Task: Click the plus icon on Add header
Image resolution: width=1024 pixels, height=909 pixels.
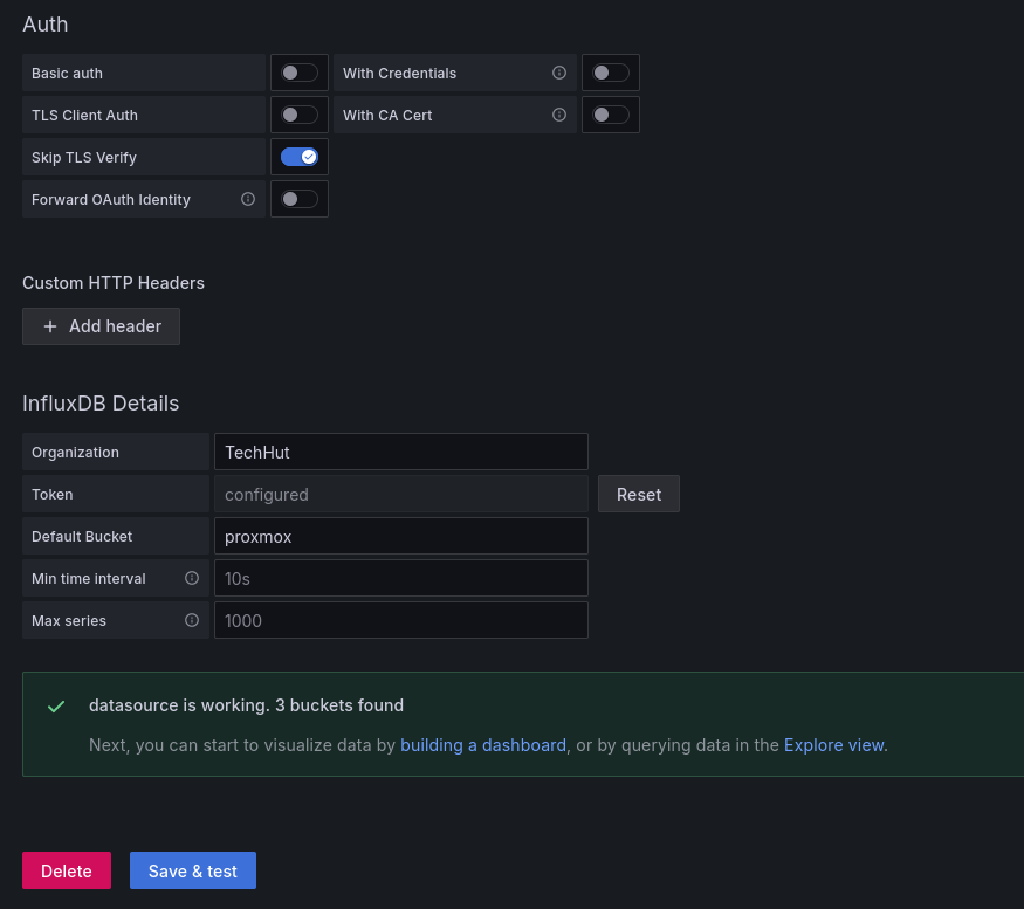Action: coord(51,326)
